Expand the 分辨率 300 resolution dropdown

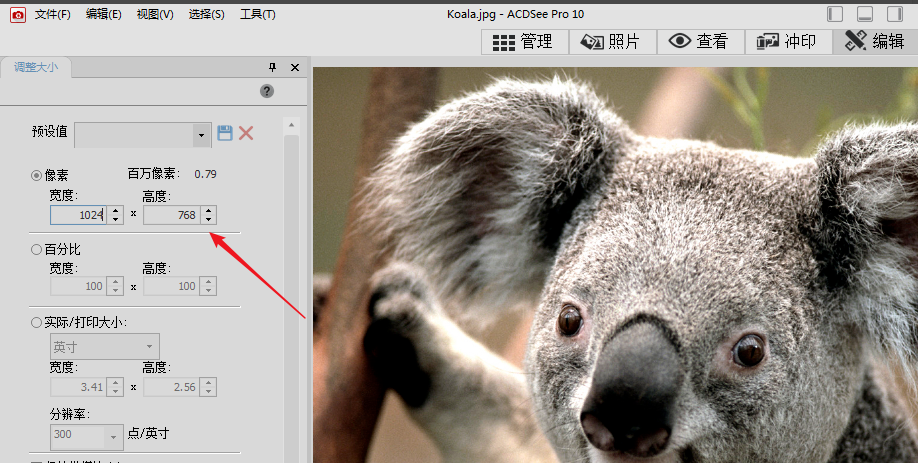(110, 436)
